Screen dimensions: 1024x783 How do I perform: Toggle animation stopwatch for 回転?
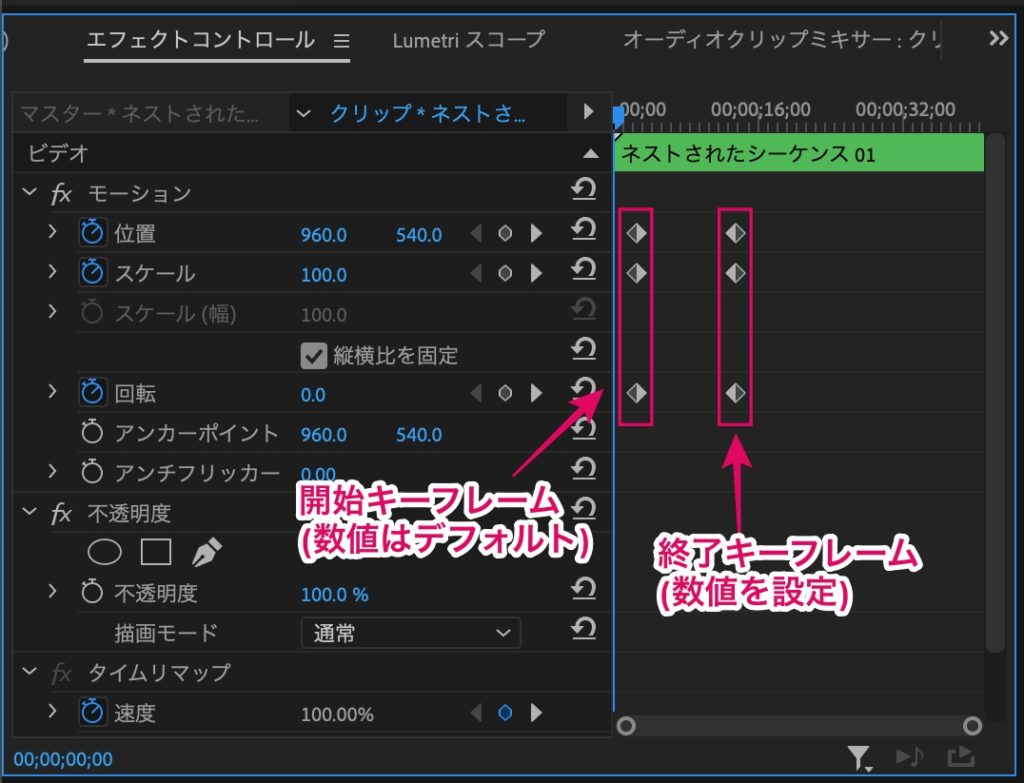point(92,392)
